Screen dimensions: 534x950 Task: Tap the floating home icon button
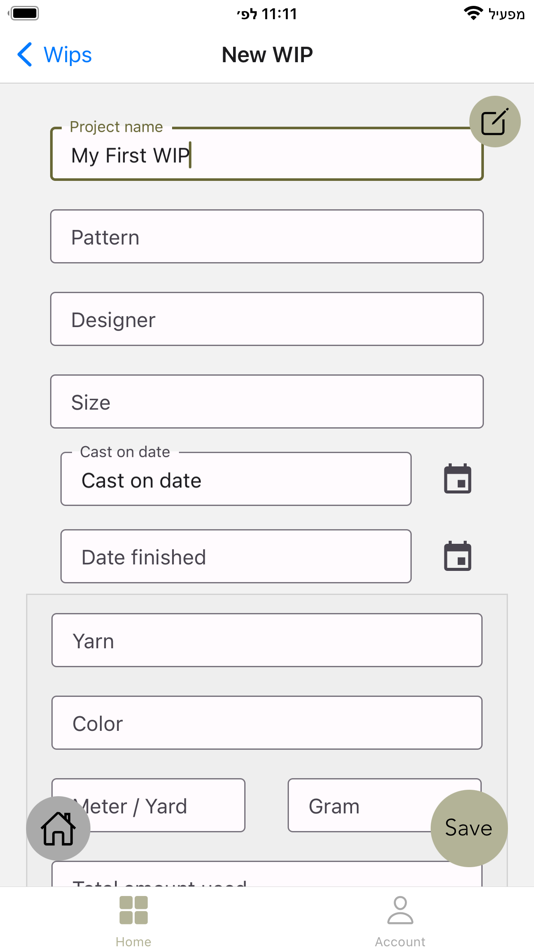click(58, 828)
